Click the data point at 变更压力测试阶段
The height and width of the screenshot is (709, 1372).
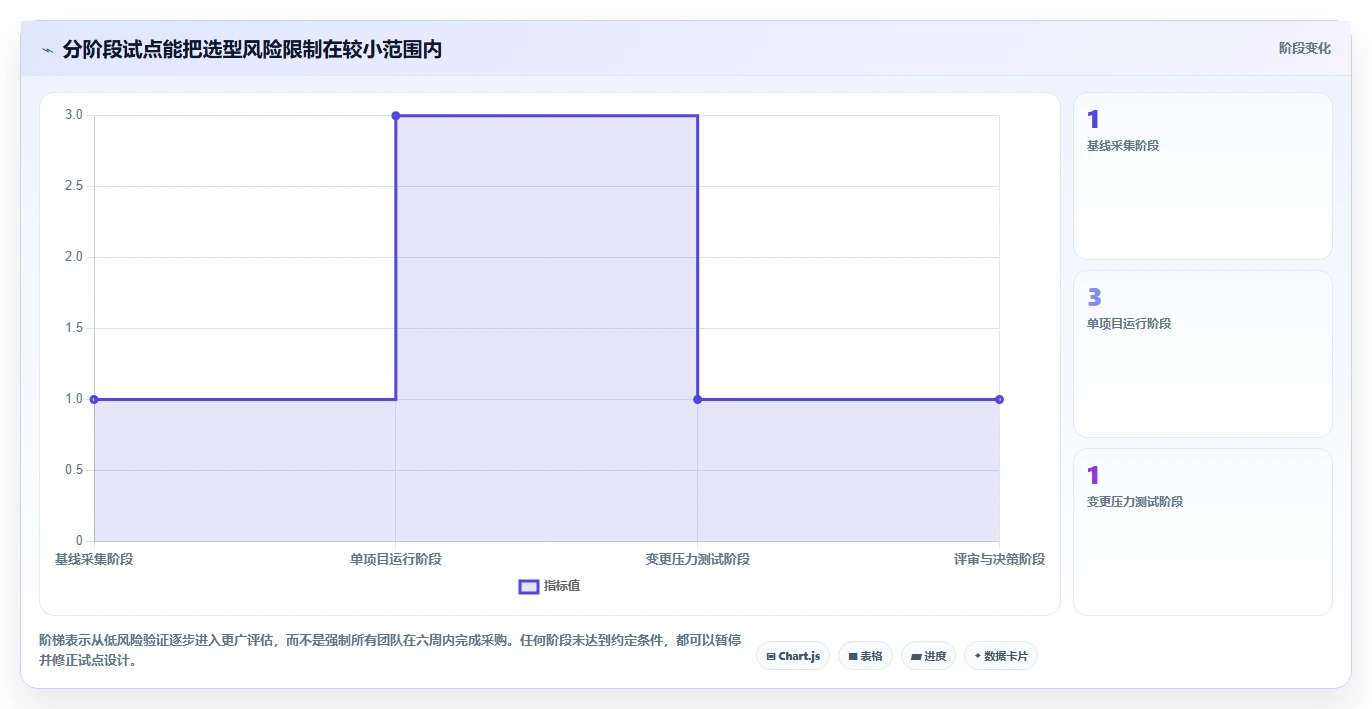[698, 399]
